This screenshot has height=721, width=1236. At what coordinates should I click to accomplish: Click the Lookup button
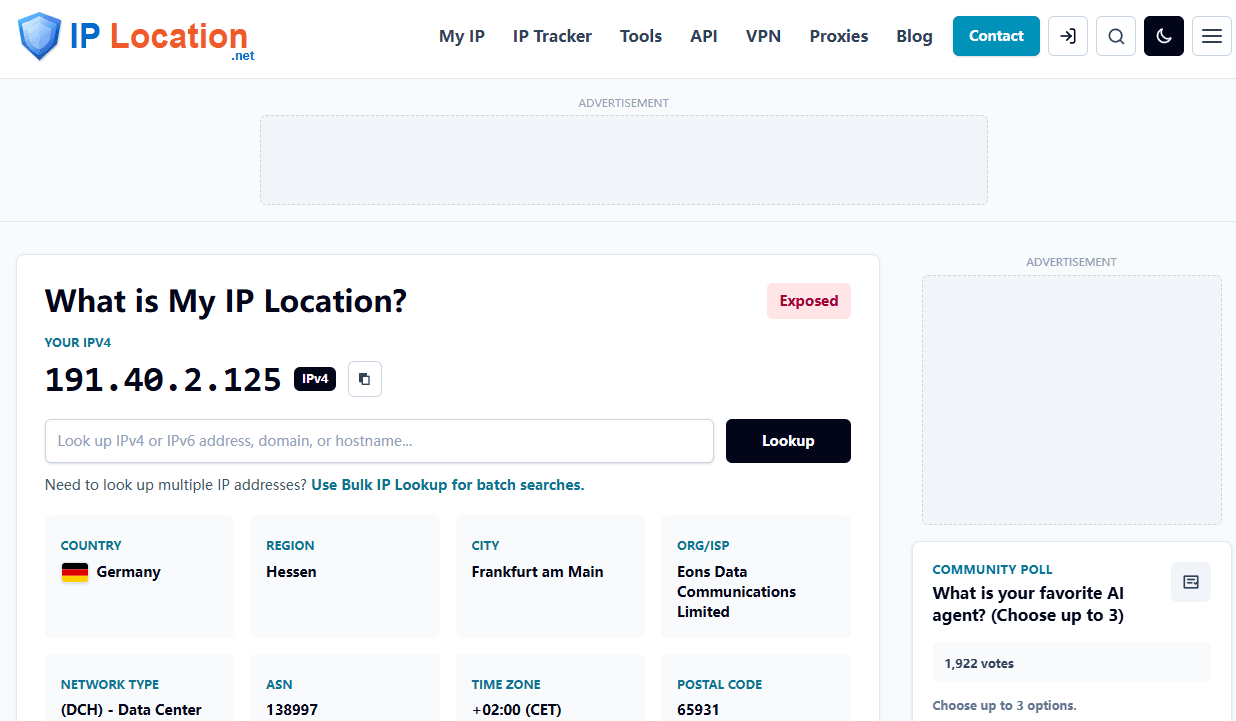[x=788, y=441]
